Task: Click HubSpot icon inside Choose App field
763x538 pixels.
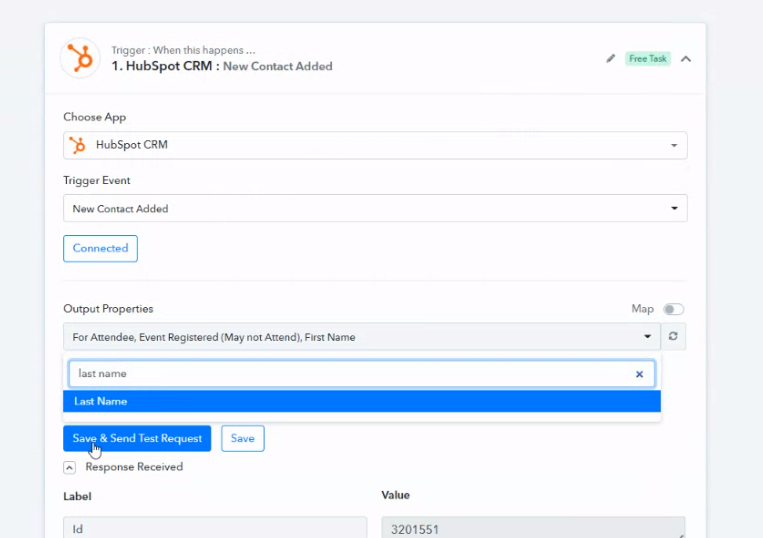Action: pos(77,145)
